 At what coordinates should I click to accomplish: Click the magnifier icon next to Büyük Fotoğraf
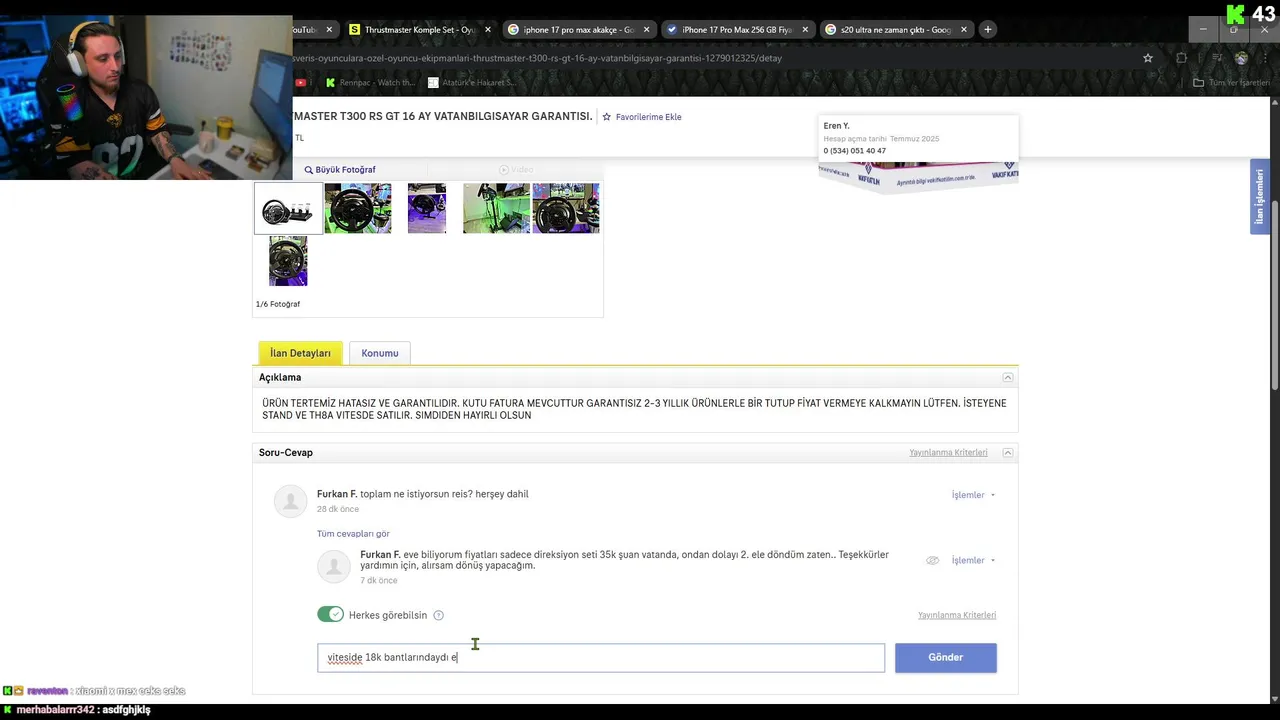[x=309, y=170]
